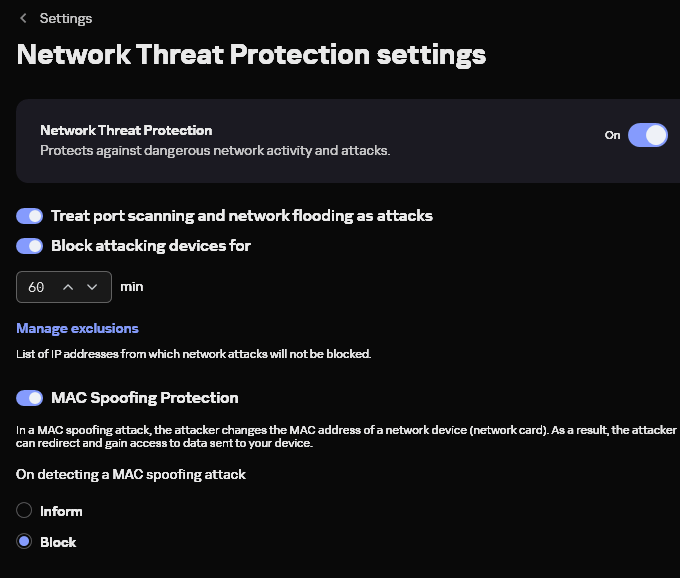The height and width of the screenshot is (578, 680).
Task: Decrease block duration with the down arrow
Action: click(92, 287)
